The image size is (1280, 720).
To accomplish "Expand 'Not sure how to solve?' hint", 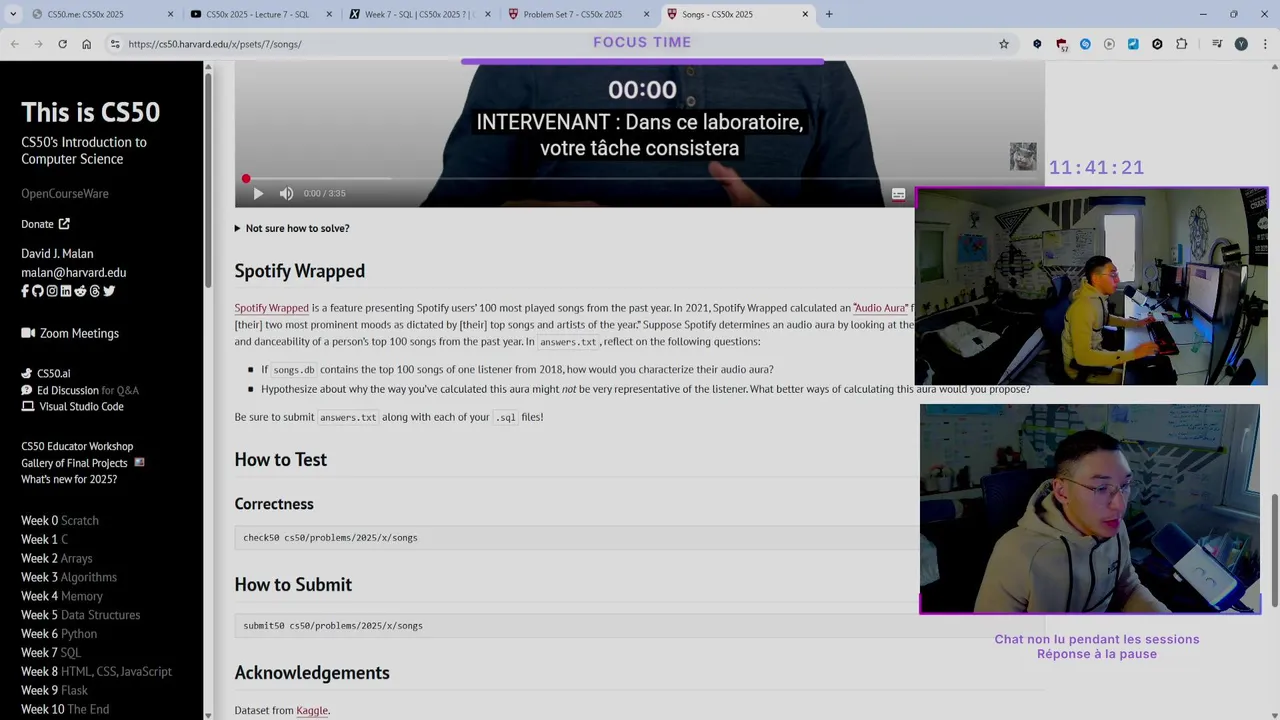I will [x=292, y=228].
